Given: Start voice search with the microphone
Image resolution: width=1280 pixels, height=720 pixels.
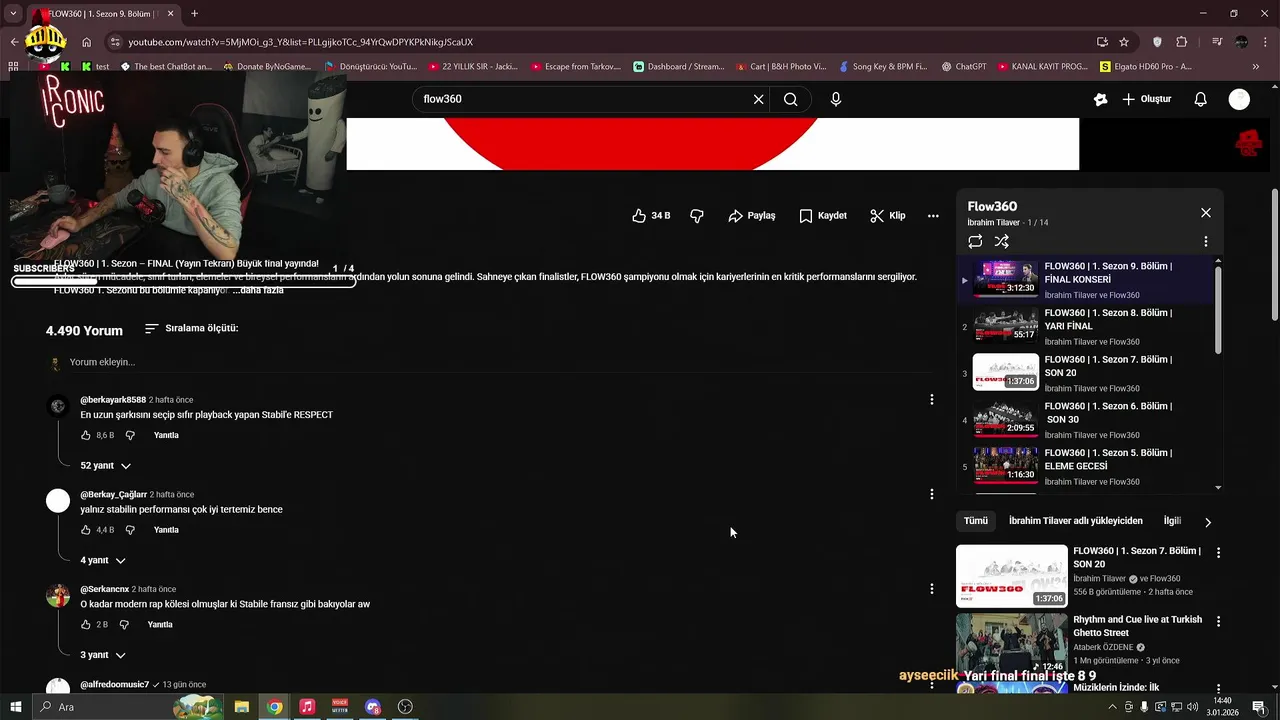Looking at the screenshot, I should tap(836, 99).
